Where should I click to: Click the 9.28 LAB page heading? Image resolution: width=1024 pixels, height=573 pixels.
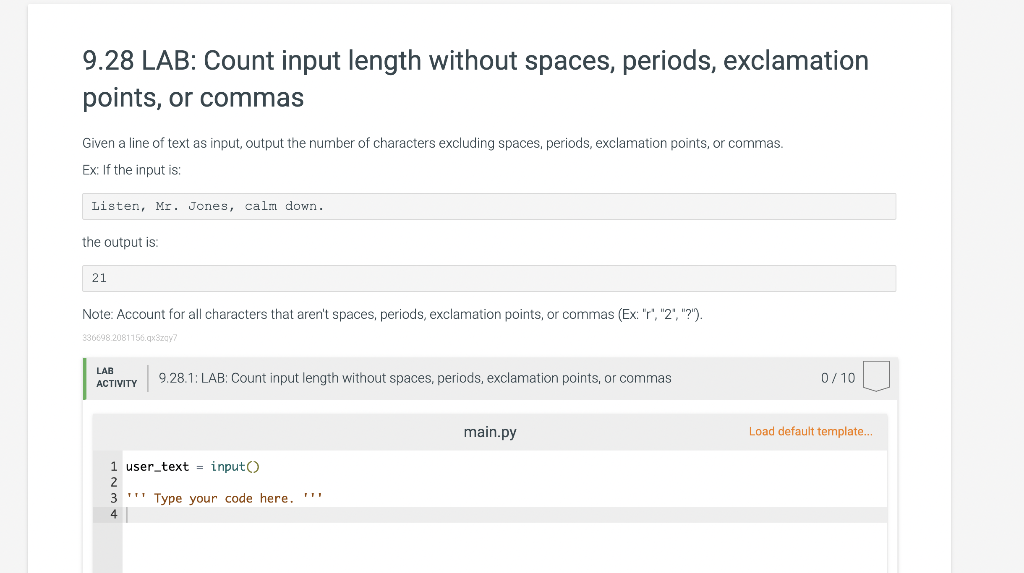(x=475, y=79)
